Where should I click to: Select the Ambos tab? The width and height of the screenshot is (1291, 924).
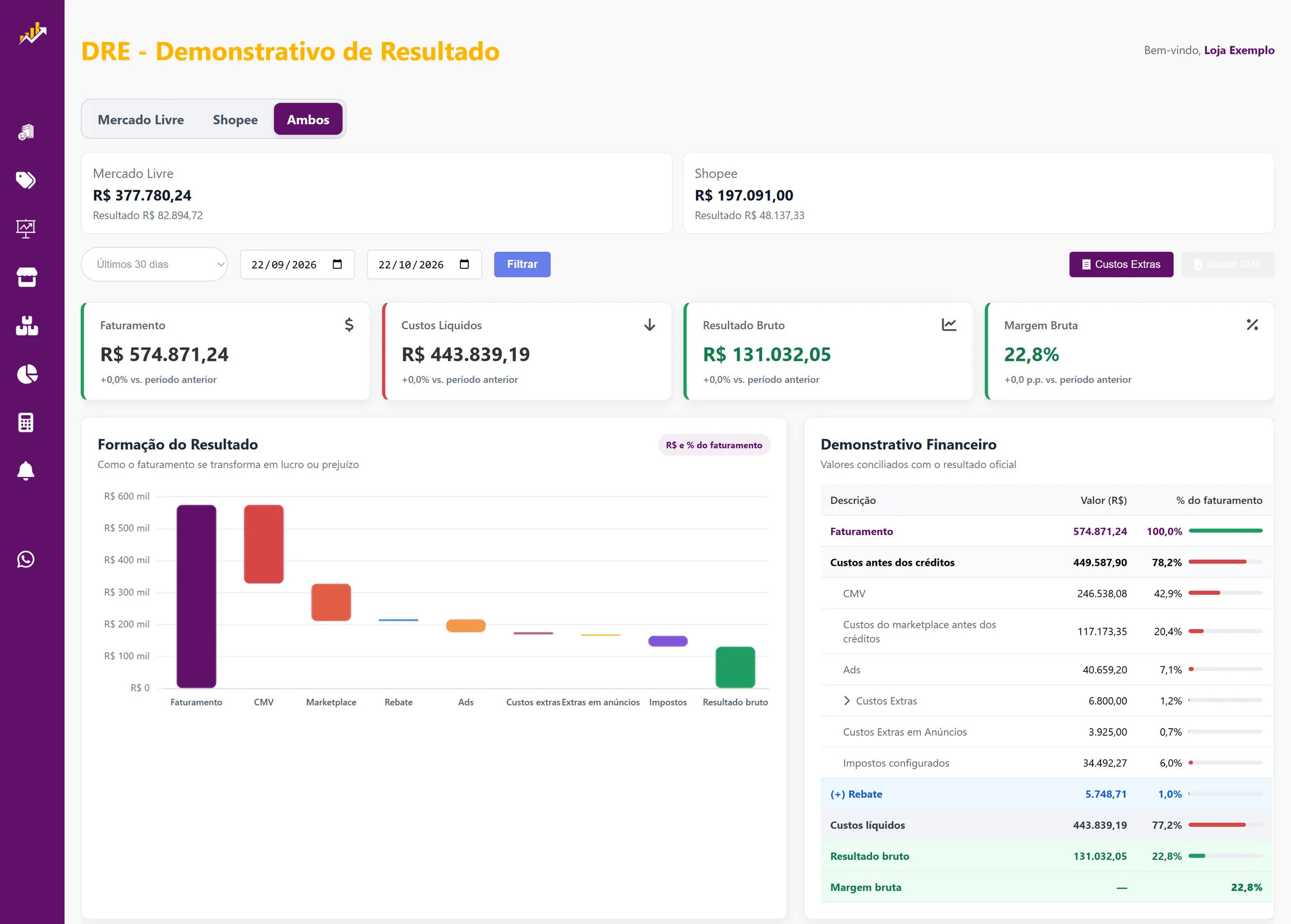click(x=308, y=119)
